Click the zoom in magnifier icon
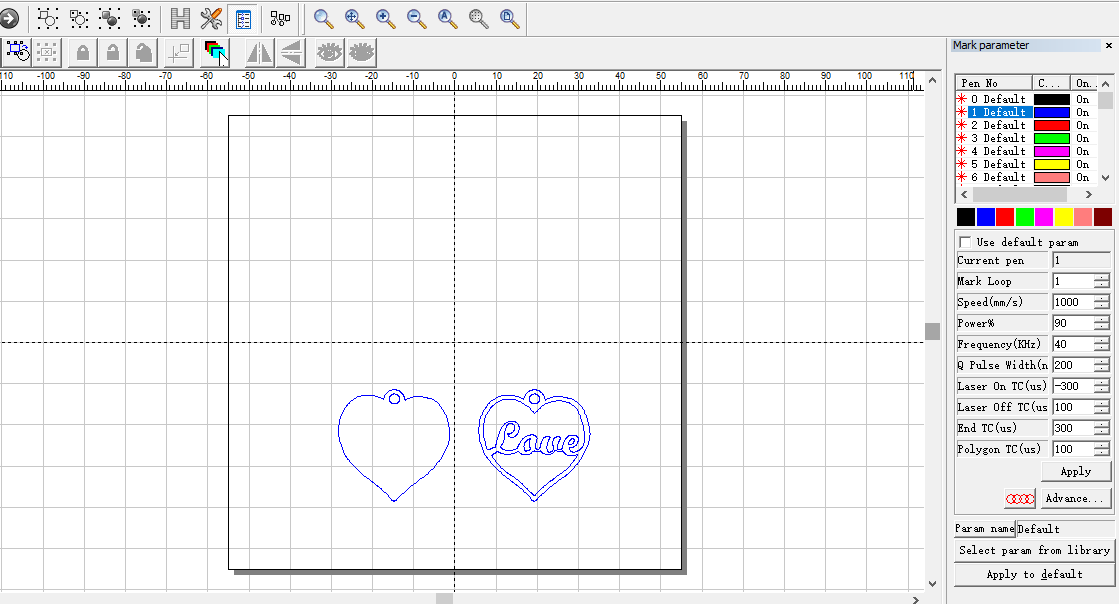The image size is (1119, 604). [x=385, y=18]
